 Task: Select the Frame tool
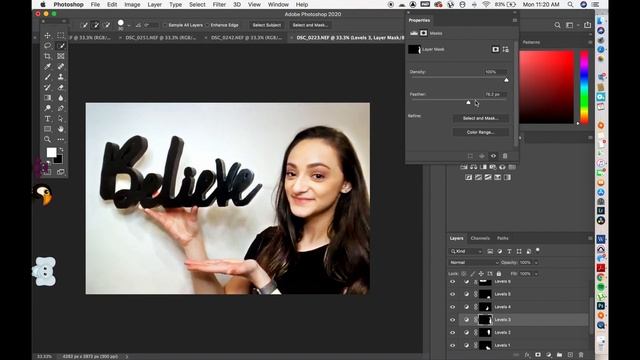click(x=60, y=56)
